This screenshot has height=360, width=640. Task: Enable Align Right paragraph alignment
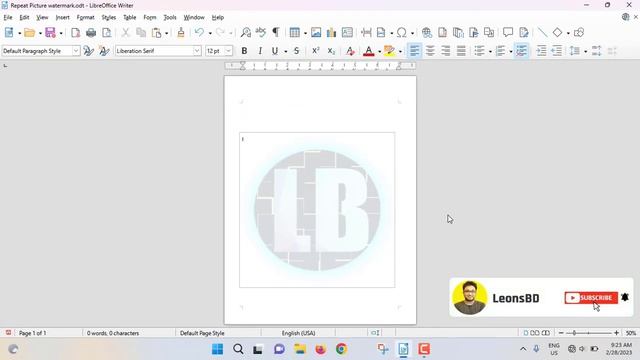point(445,51)
